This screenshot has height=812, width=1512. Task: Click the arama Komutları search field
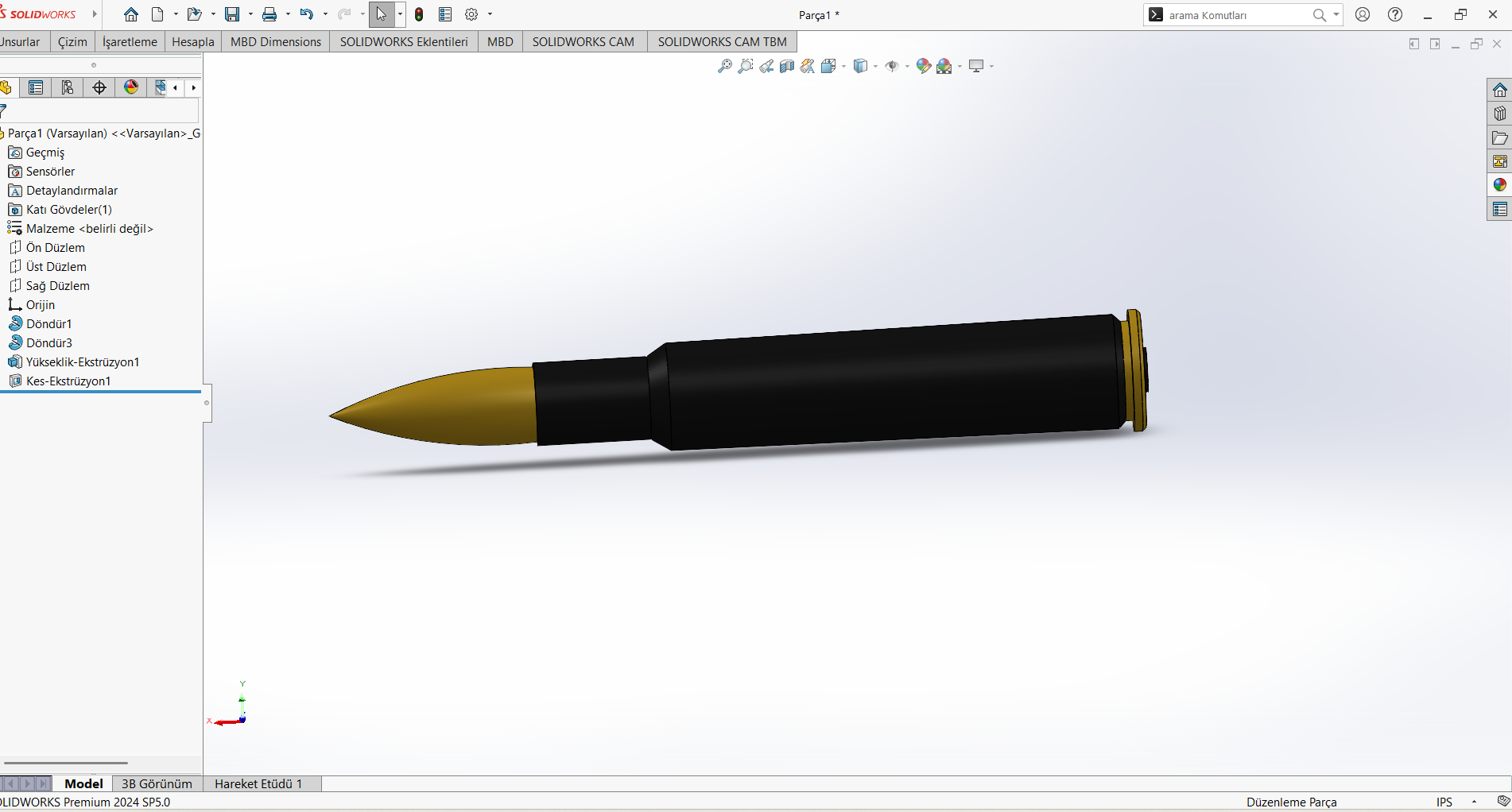(1237, 15)
